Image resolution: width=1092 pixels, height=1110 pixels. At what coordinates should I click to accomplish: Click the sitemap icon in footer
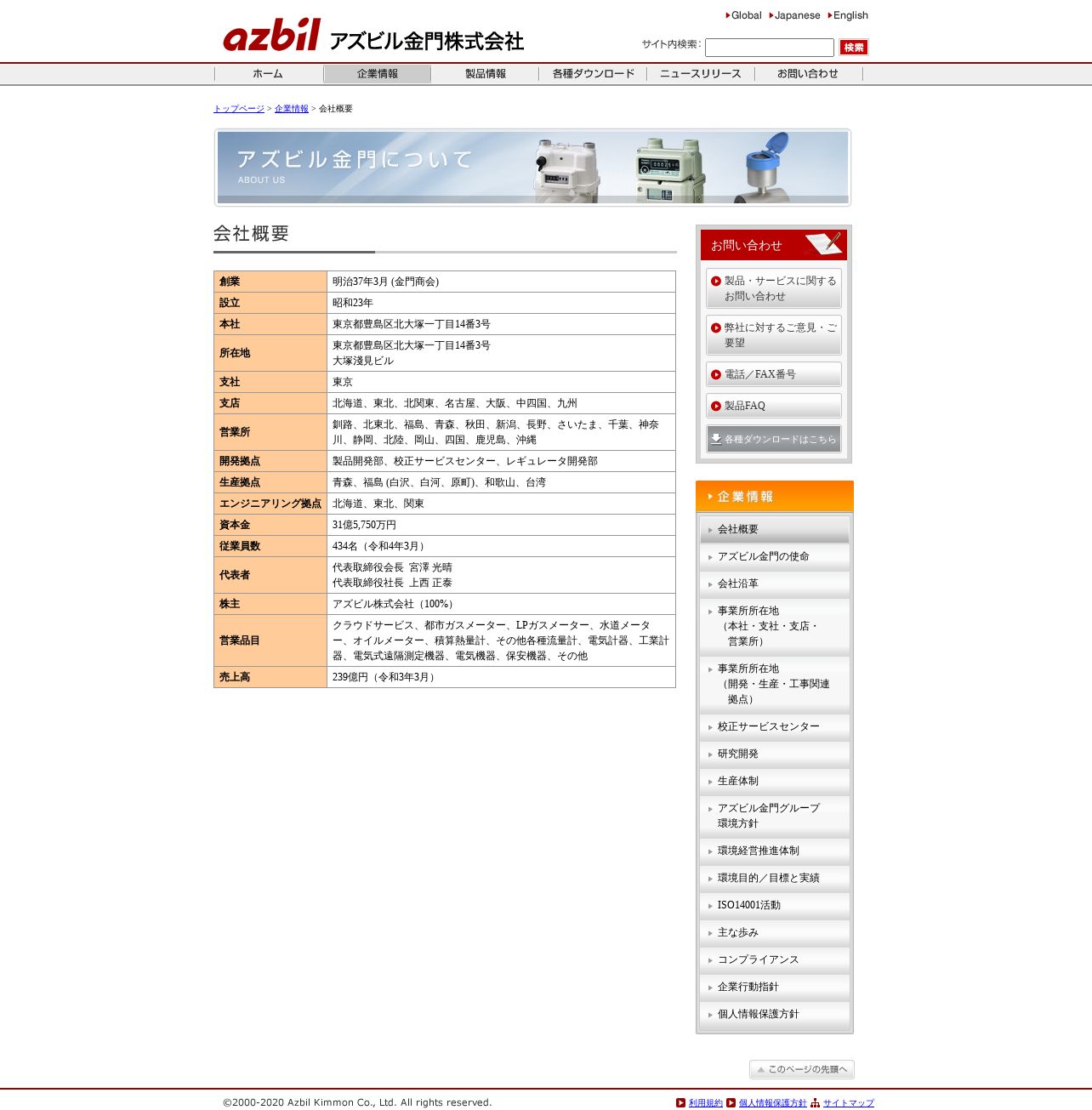coord(815,1103)
